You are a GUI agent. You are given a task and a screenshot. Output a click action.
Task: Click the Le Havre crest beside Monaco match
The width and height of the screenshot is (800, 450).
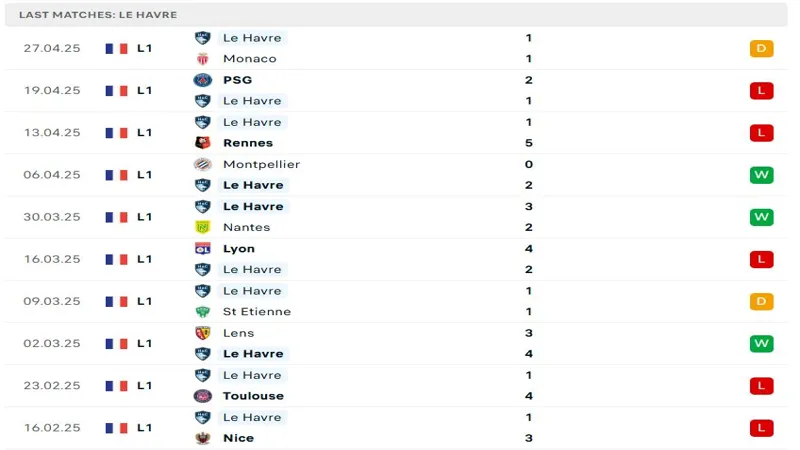203,38
